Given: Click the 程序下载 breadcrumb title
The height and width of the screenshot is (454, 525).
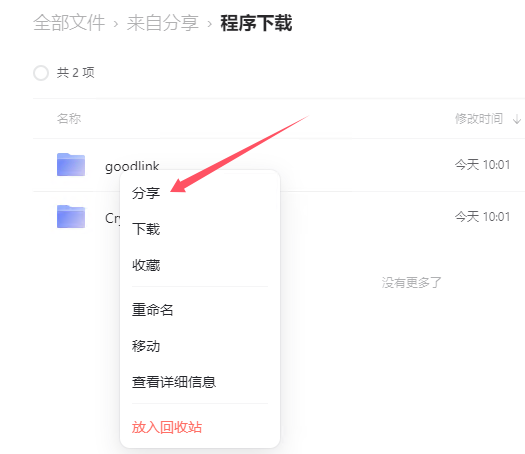Looking at the screenshot, I should pyautogui.click(x=256, y=23).
